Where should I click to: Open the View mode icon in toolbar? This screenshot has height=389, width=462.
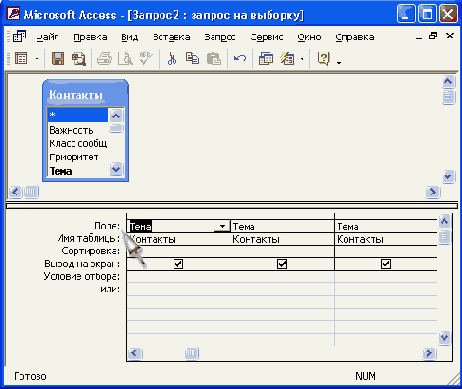[21, 59]
